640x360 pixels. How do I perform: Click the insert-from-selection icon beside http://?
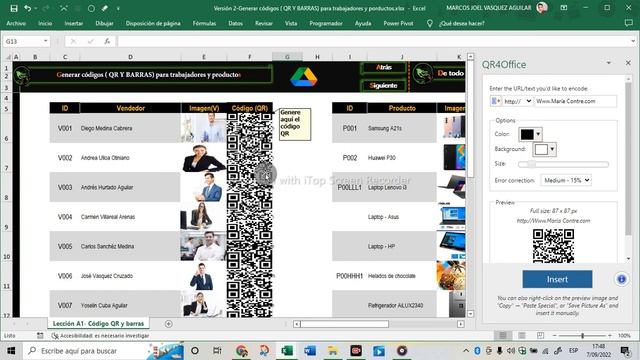click(x=496, y=101)
